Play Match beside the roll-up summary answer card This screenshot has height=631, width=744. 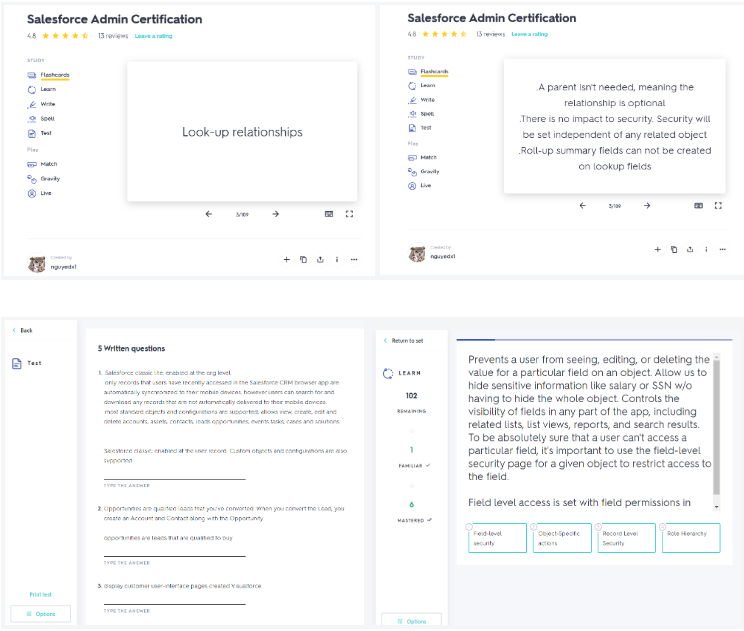click(422, 157)
